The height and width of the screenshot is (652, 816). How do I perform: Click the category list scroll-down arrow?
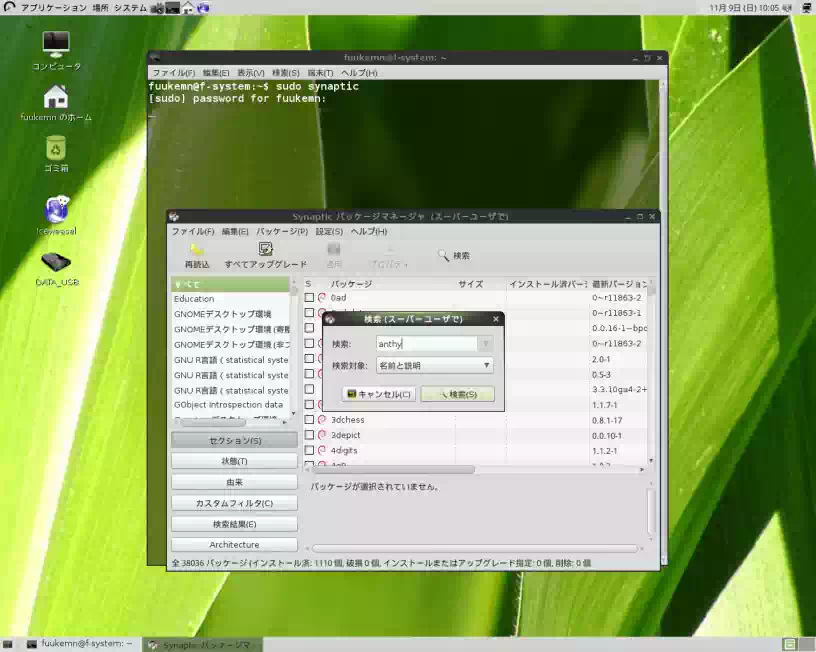294,414
